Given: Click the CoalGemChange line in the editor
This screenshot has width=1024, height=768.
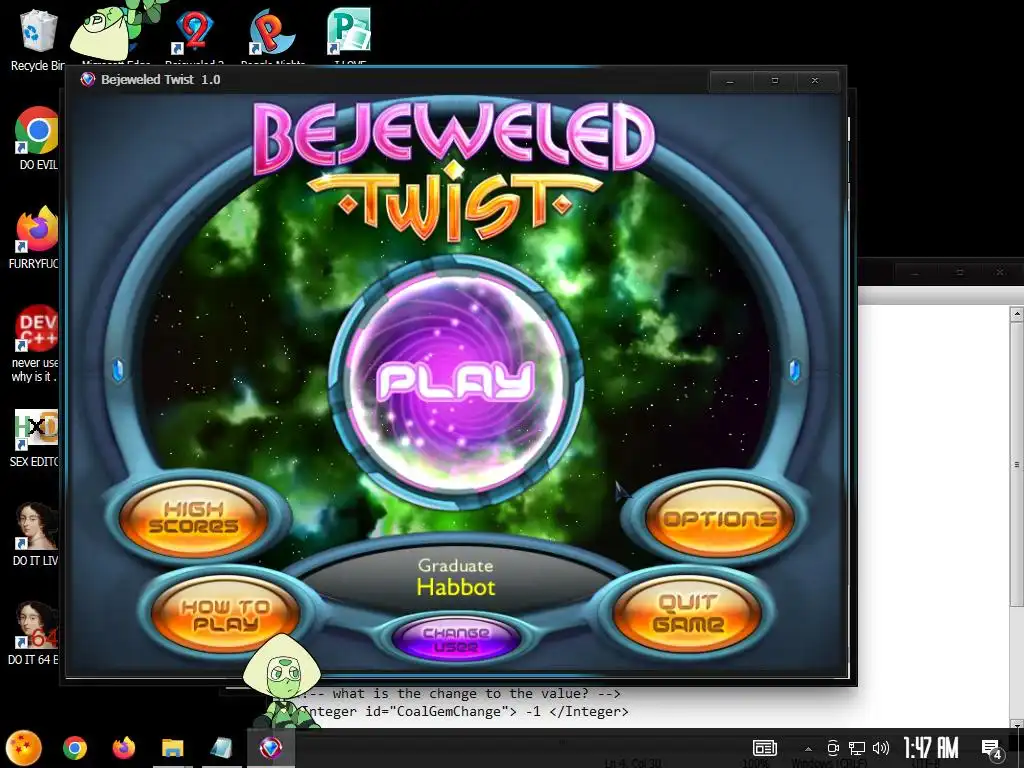Looking at the screenshot, I should coord(464,711).
